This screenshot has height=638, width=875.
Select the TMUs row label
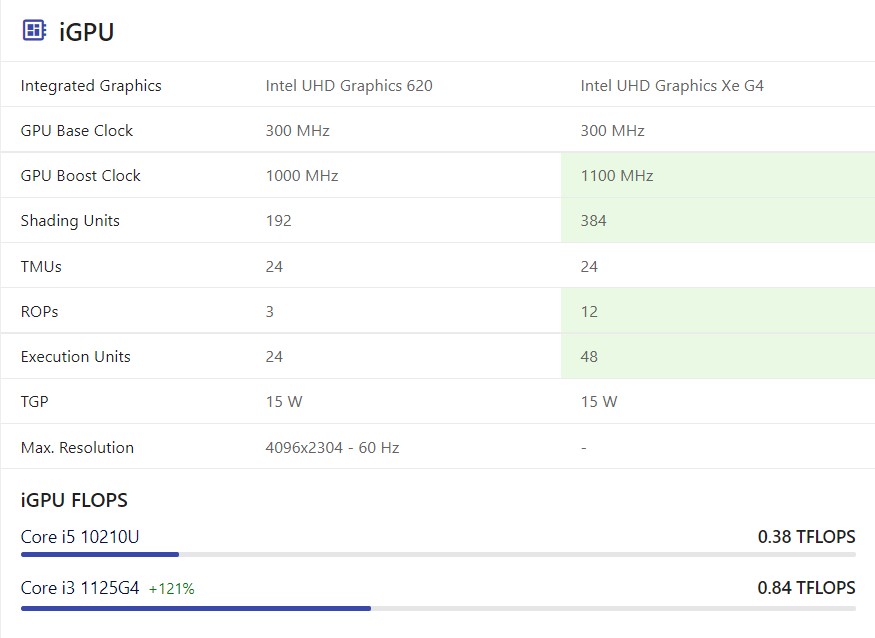click(41, 267)
